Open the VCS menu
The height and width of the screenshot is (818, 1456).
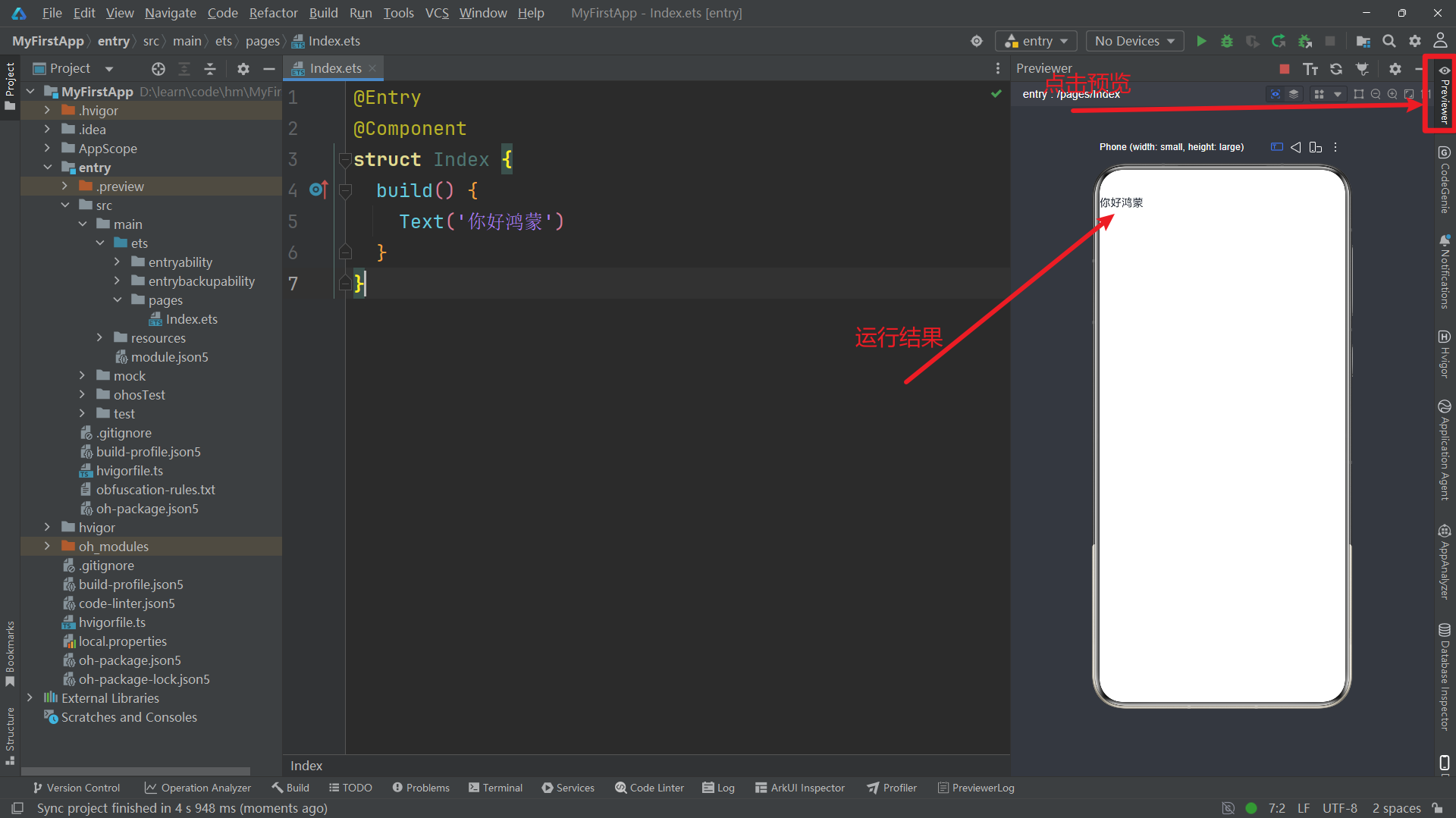tap(437, 13)
